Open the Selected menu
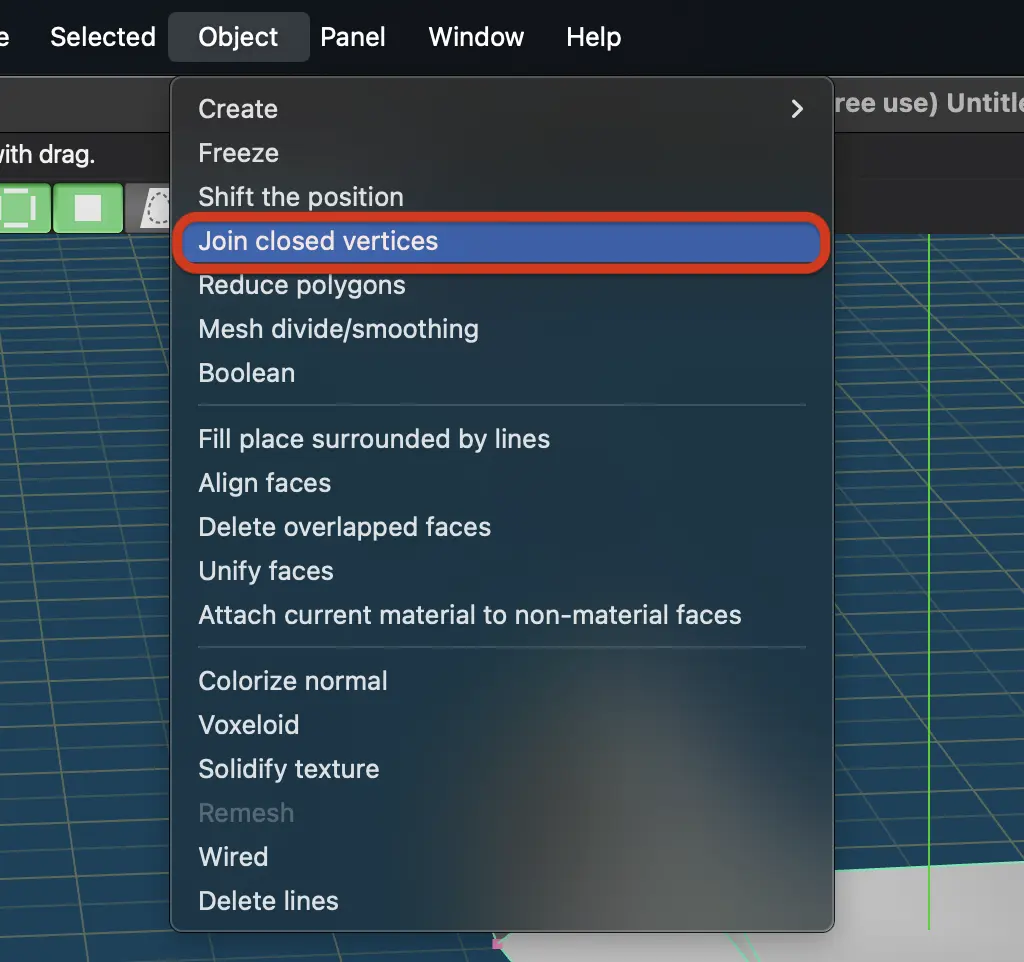Image resolution: width=1024 pixels, height=962 pixels. tap(103, 37)
